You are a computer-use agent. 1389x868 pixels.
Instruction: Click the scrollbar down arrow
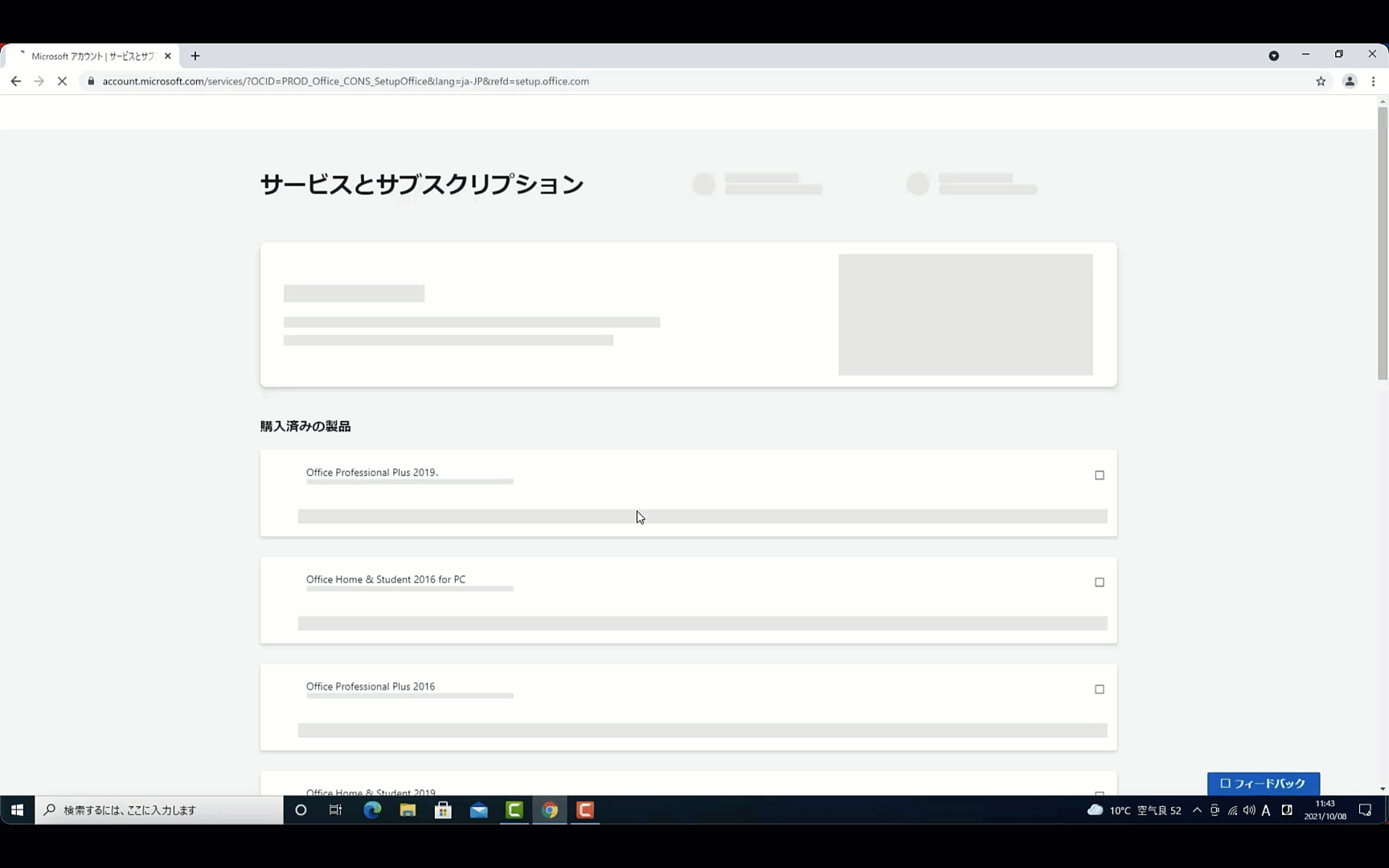pyautogui.click(x=1383, y=789)
